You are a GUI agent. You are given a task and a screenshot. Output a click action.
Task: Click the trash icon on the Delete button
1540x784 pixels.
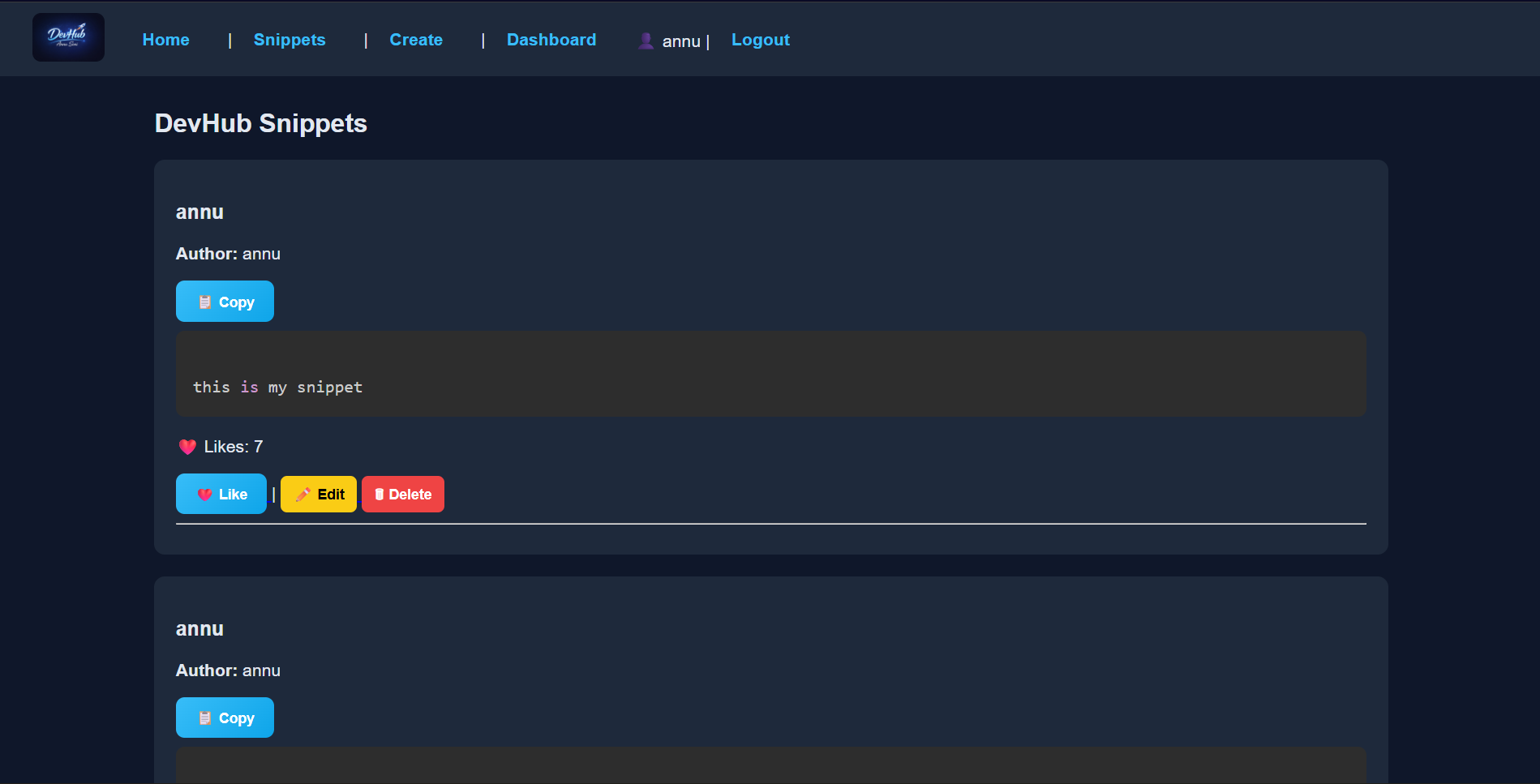click(379, 495)
